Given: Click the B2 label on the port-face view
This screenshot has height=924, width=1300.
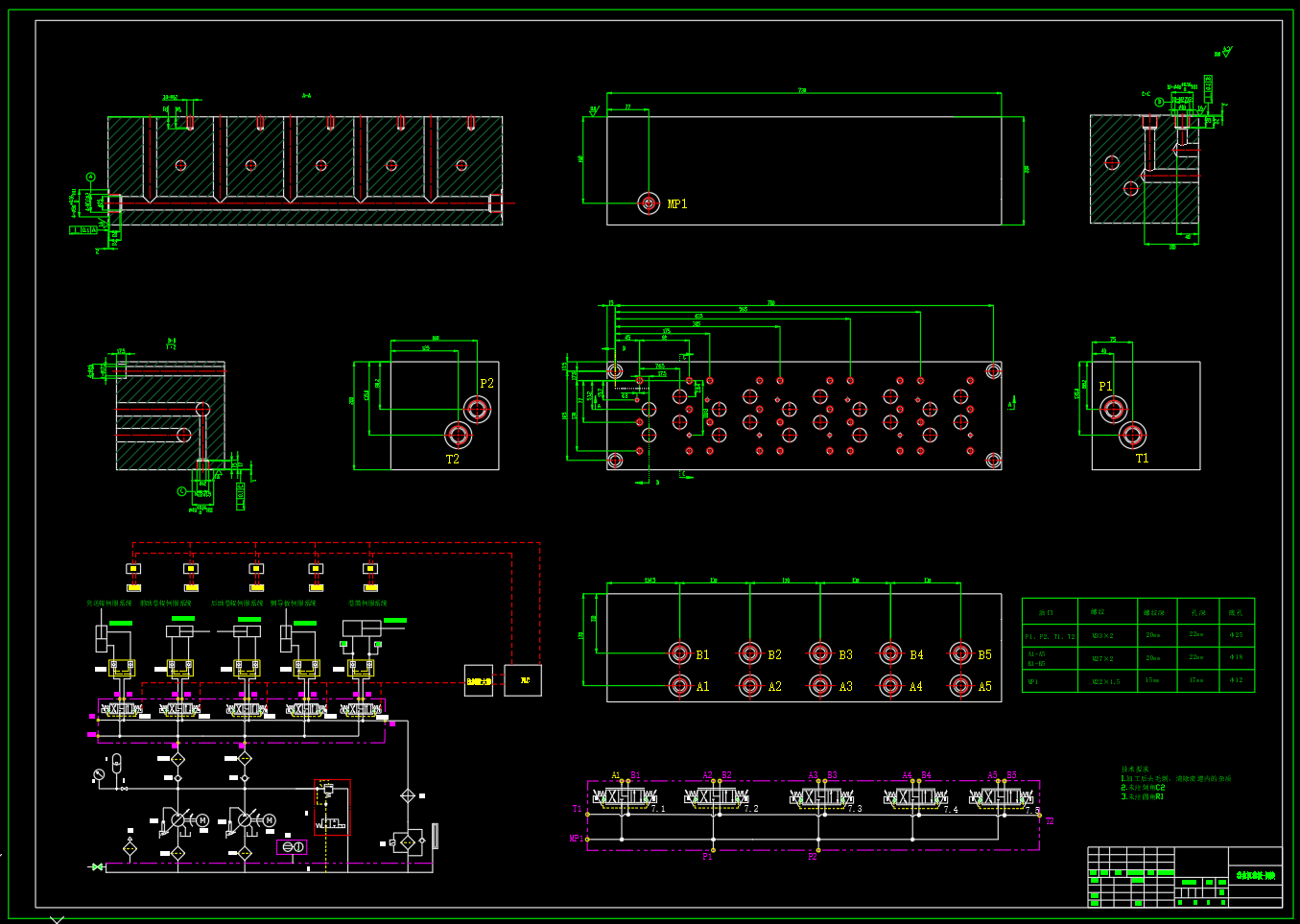Looking at the screenshot, I should 774,655.
